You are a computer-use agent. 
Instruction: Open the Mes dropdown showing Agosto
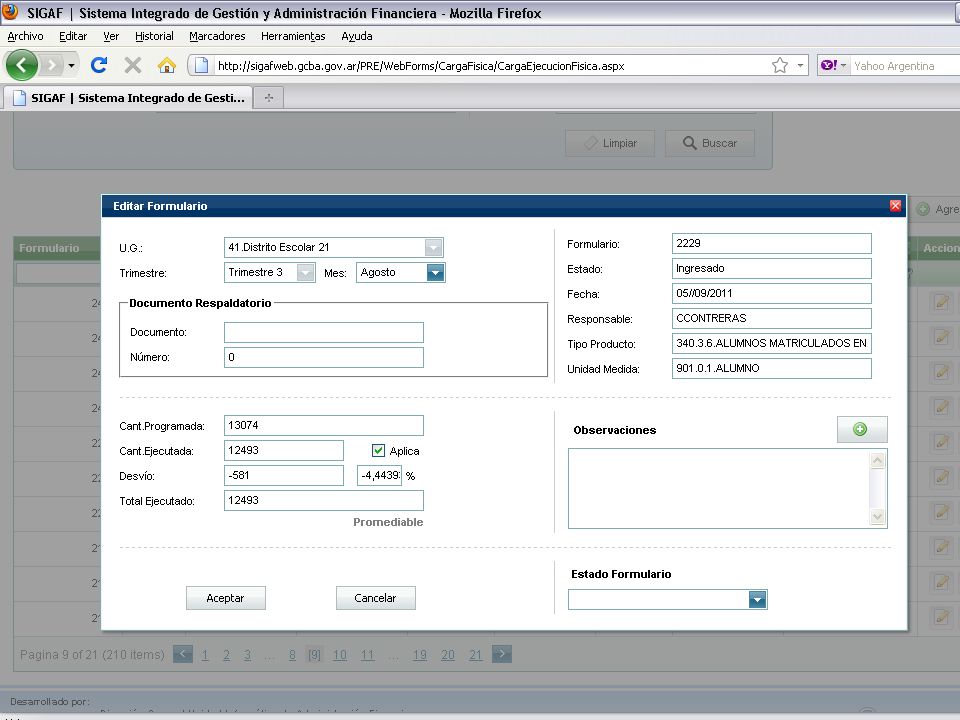435,272
